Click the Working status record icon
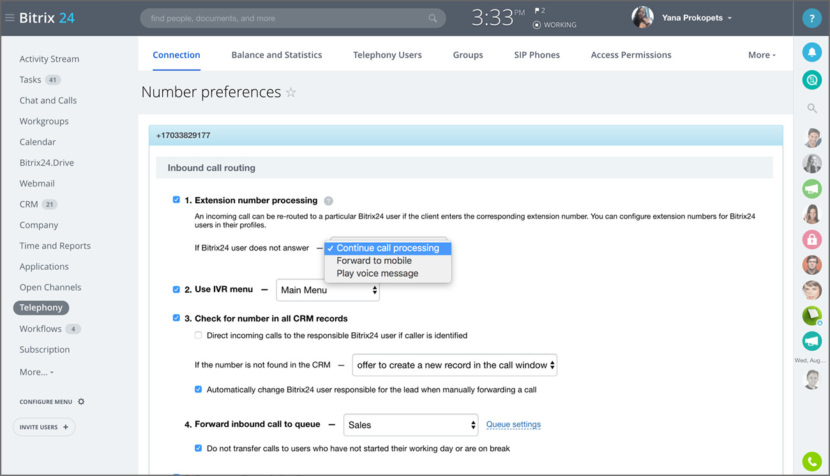The width and height of the screenshot is (830, 476). pyautogui.click(x=537, y=25)
